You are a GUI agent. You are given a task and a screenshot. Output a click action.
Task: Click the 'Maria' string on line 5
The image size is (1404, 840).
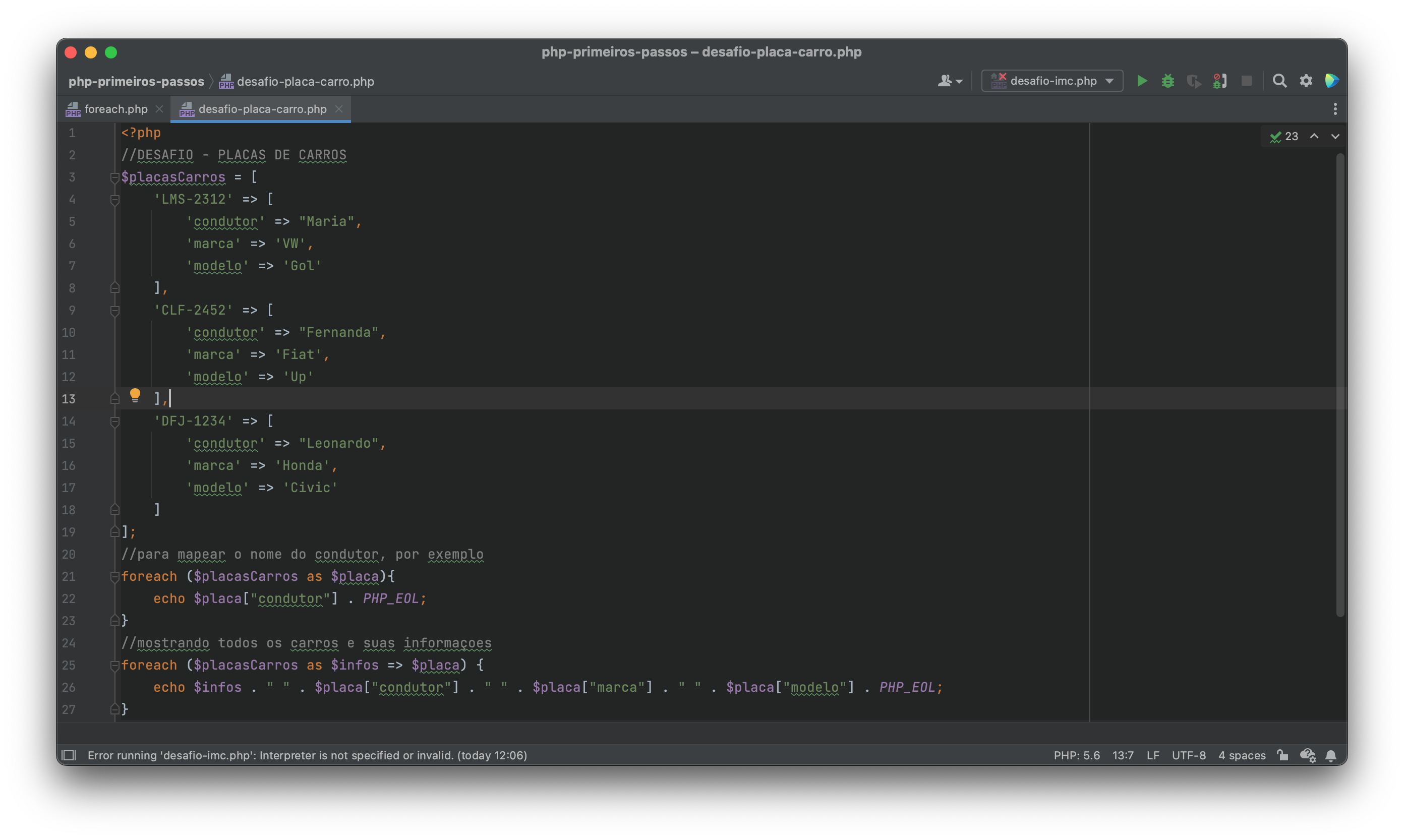[x=326, y=221]
